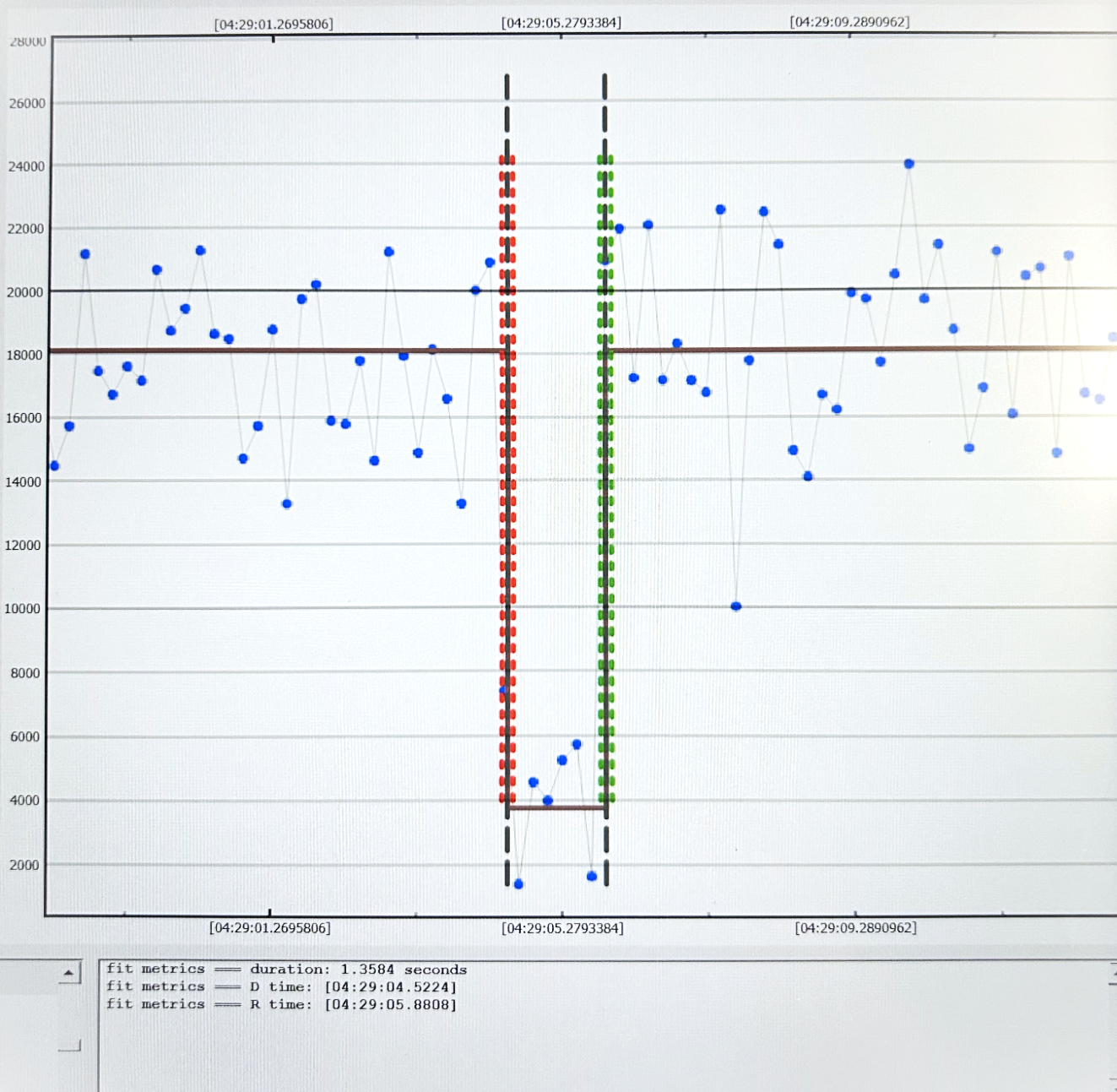The width and height of the screenshot is (1117, 1092).
Task: Click the 6000 y-axis label
Action: click(x=24, y=736)
